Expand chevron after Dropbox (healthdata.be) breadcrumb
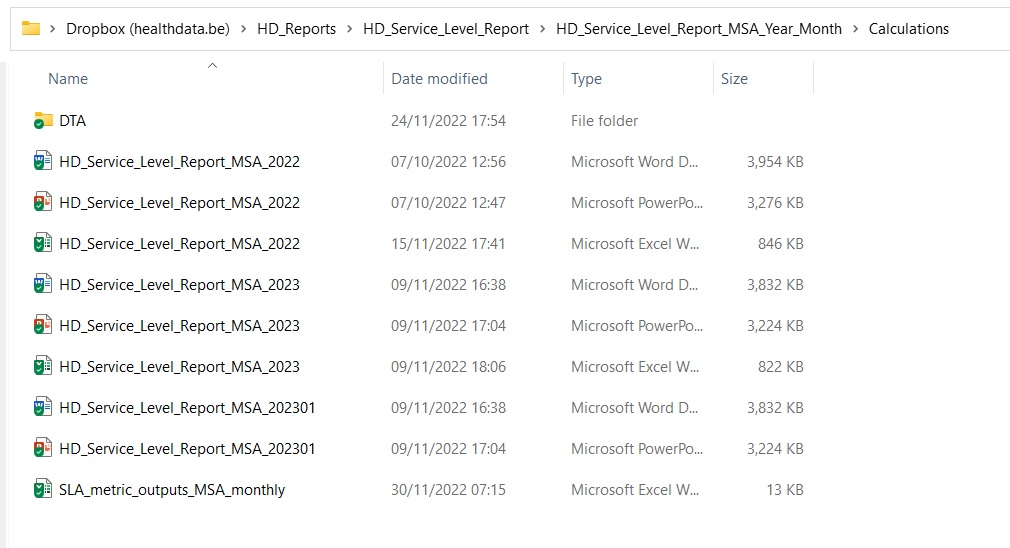The width and height of the screenshot is (1010, 548). 243,29
